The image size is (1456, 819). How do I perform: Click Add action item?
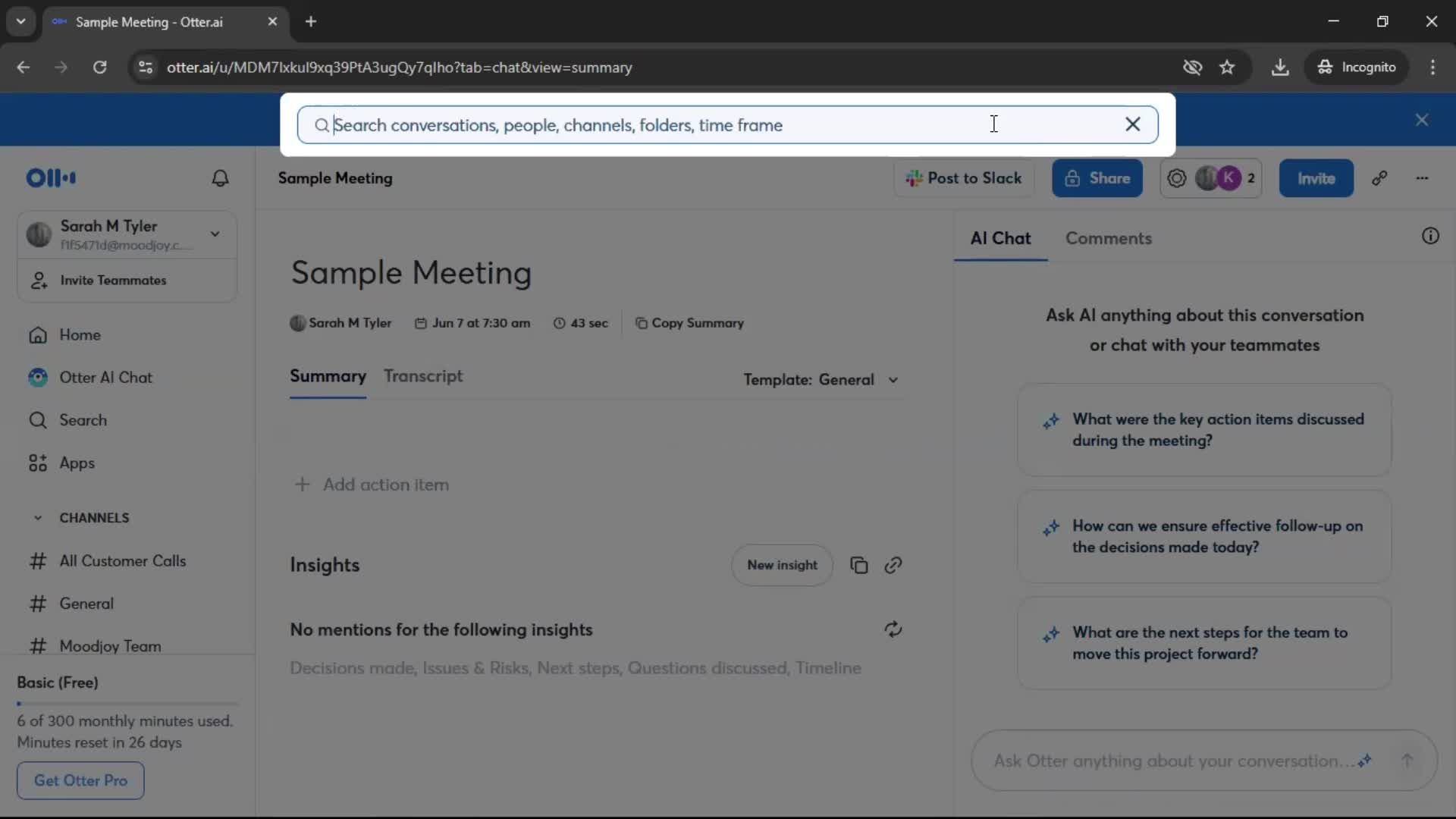(x=372, y=485)
